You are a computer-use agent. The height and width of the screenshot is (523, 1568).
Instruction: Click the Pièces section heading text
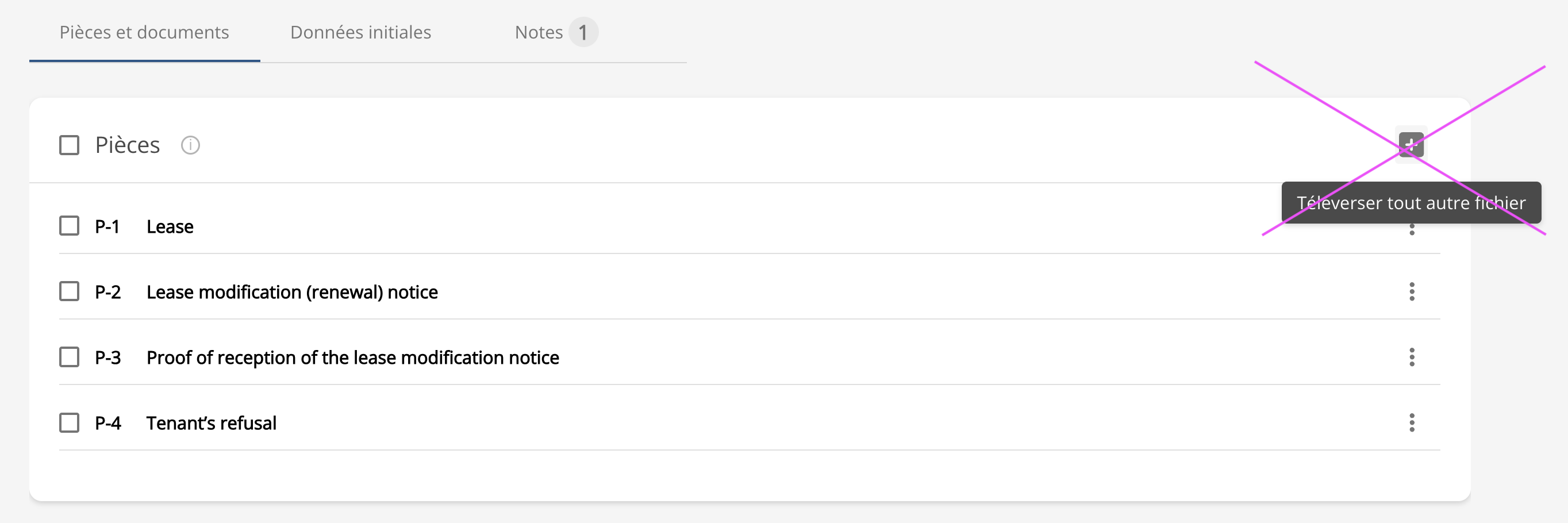127,145
